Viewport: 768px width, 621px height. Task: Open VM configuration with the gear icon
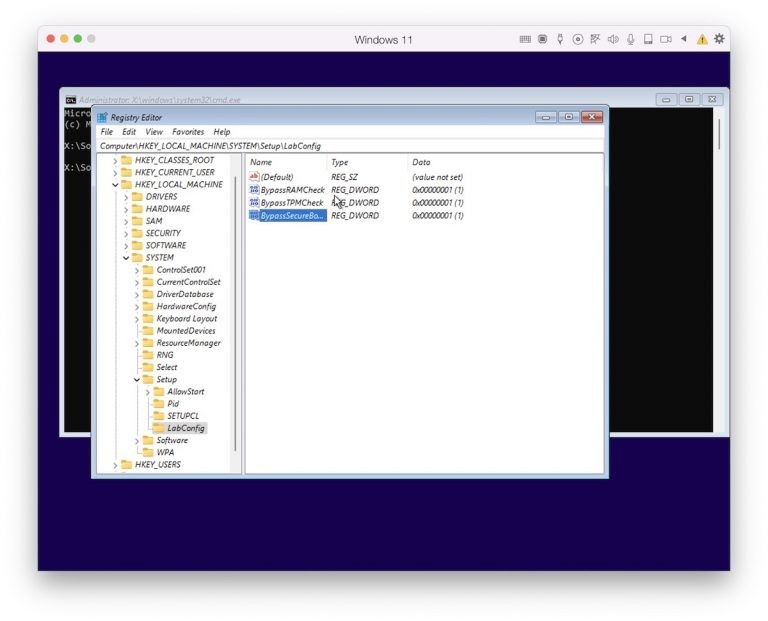click(719, 39)
